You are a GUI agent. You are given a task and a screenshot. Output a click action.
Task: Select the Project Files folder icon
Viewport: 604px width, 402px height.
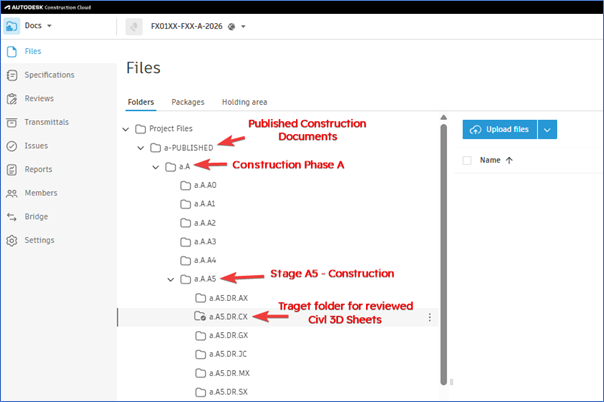pos(140,129)
